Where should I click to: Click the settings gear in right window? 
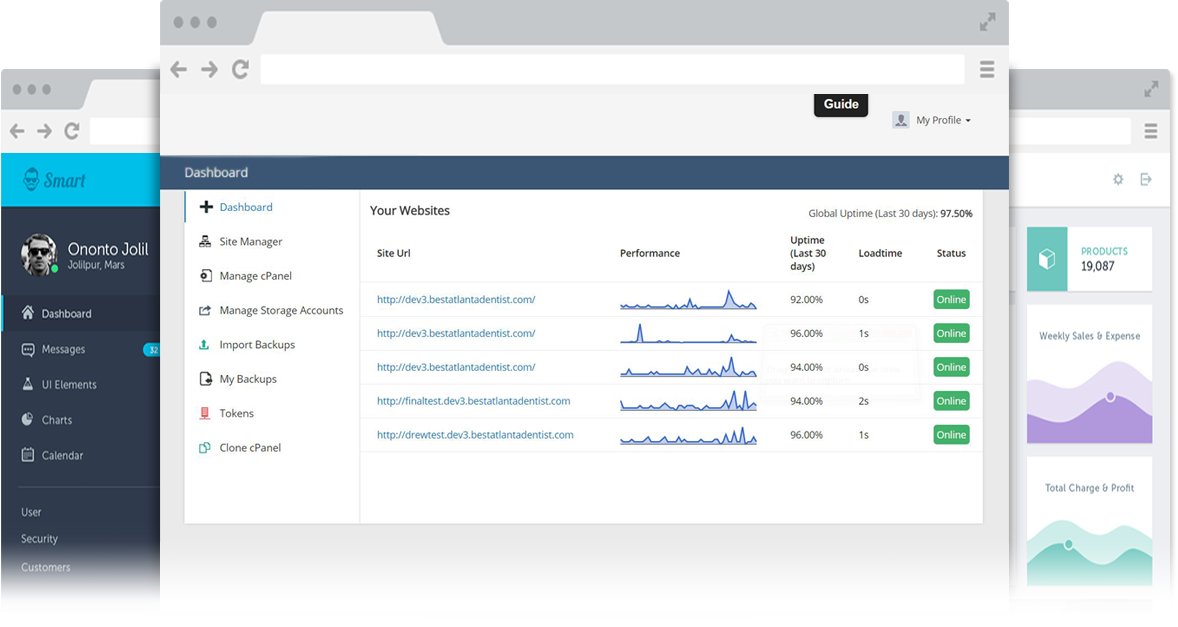pyautogui.click(x=1118, y=179)
